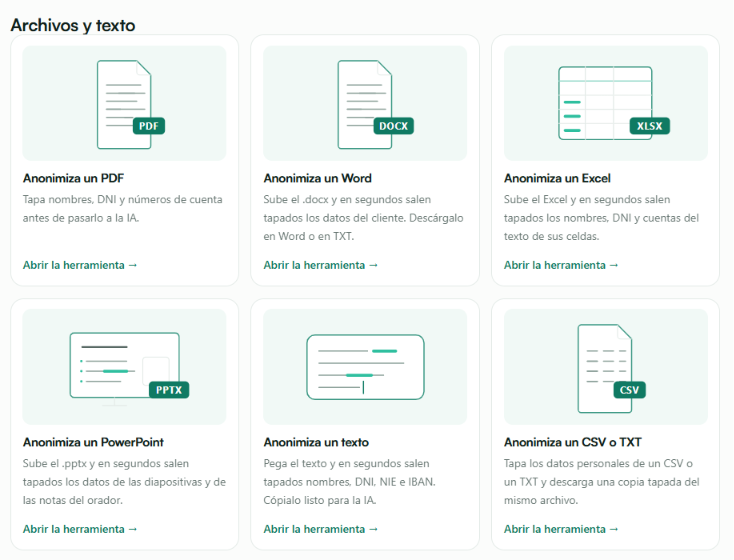Click description 'Sube el .pptx y en segundos salen'

pos(106,464)
